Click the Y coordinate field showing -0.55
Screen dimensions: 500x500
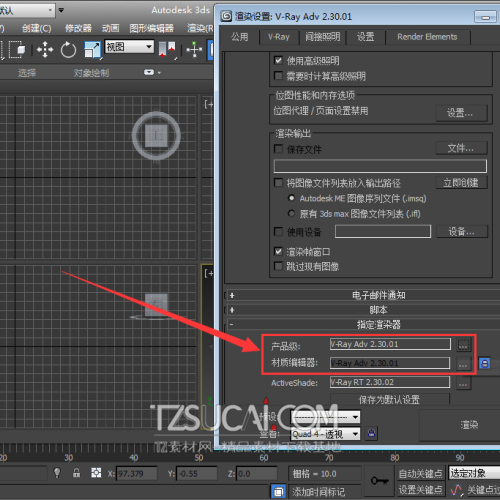(x=196, y=473)
